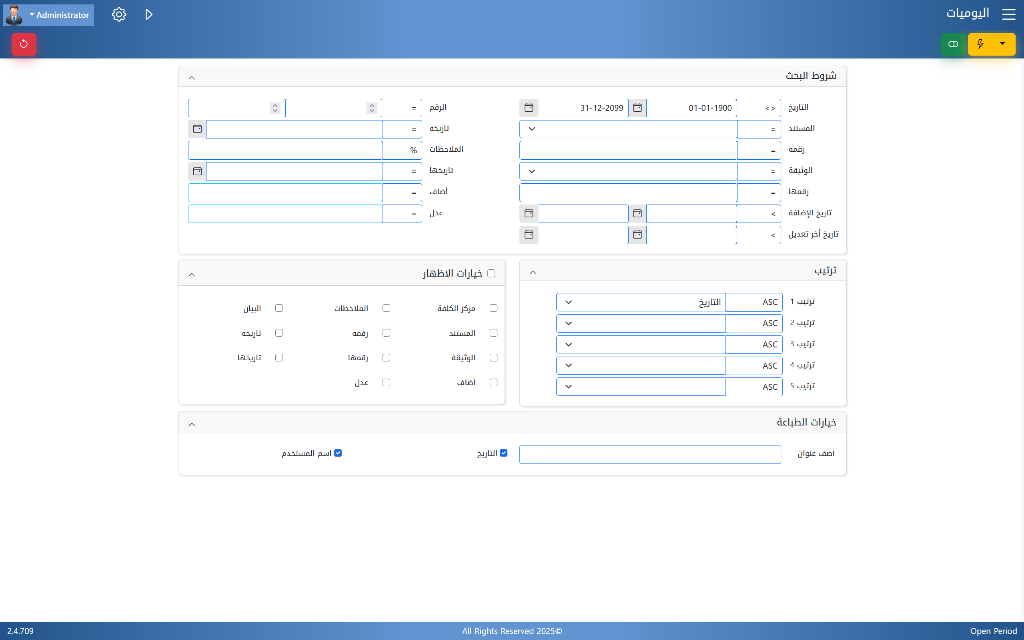
Task: Enable the مركز الكلفة display checkbox
Action: tap(493, 309)
